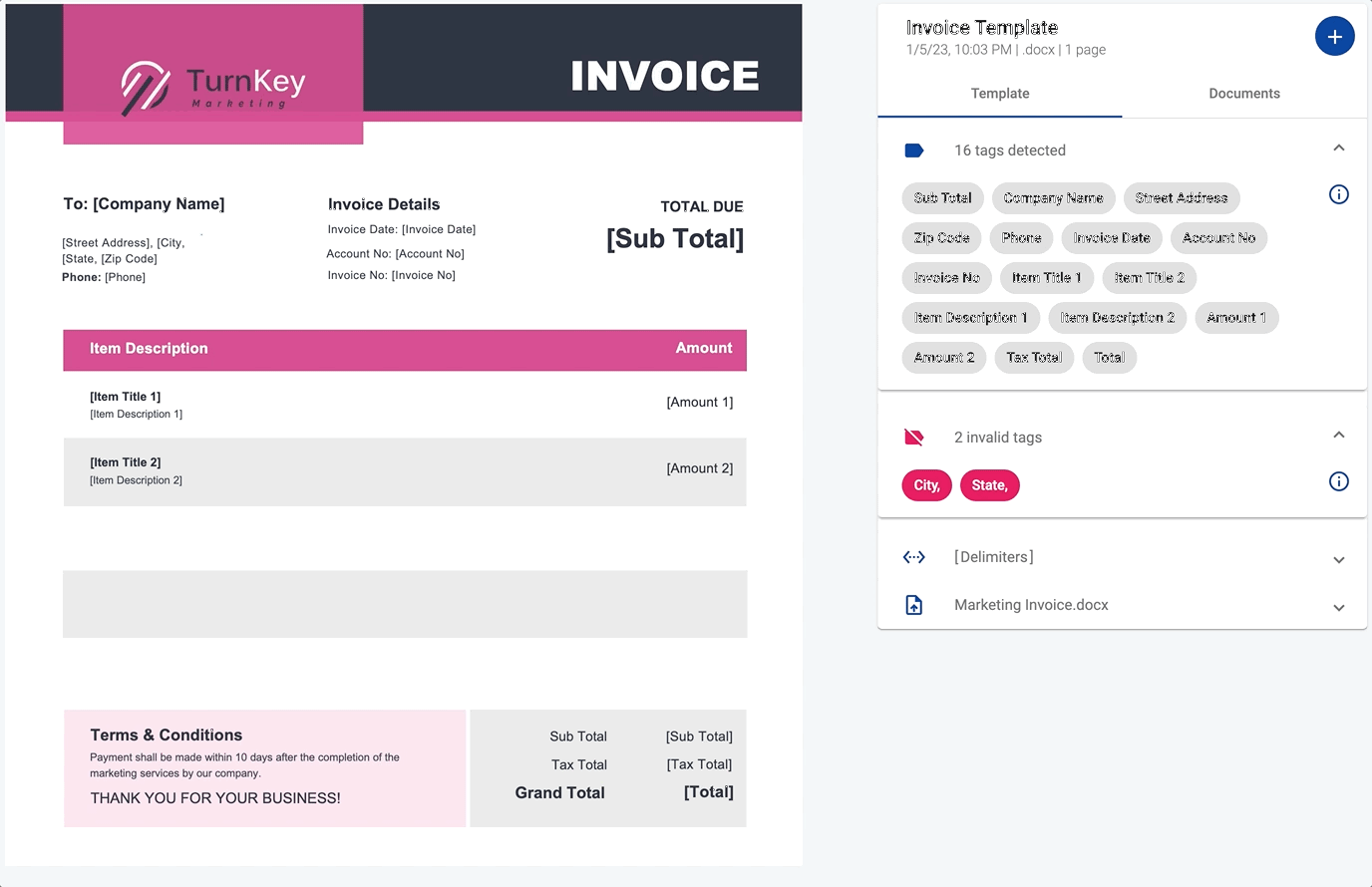Viewport: 1372px width, 887px height.
Task: Select the Amount 1 tag chip
Action: point(1236,318)
